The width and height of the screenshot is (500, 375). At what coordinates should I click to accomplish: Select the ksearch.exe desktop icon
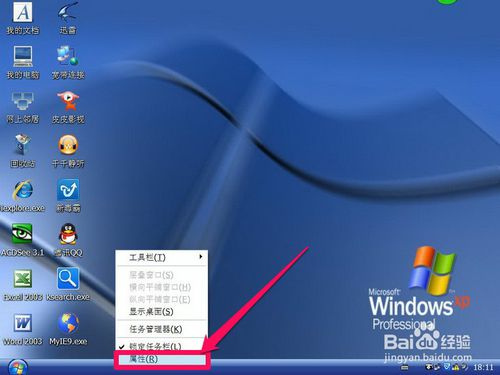click(x=68, y=284)
